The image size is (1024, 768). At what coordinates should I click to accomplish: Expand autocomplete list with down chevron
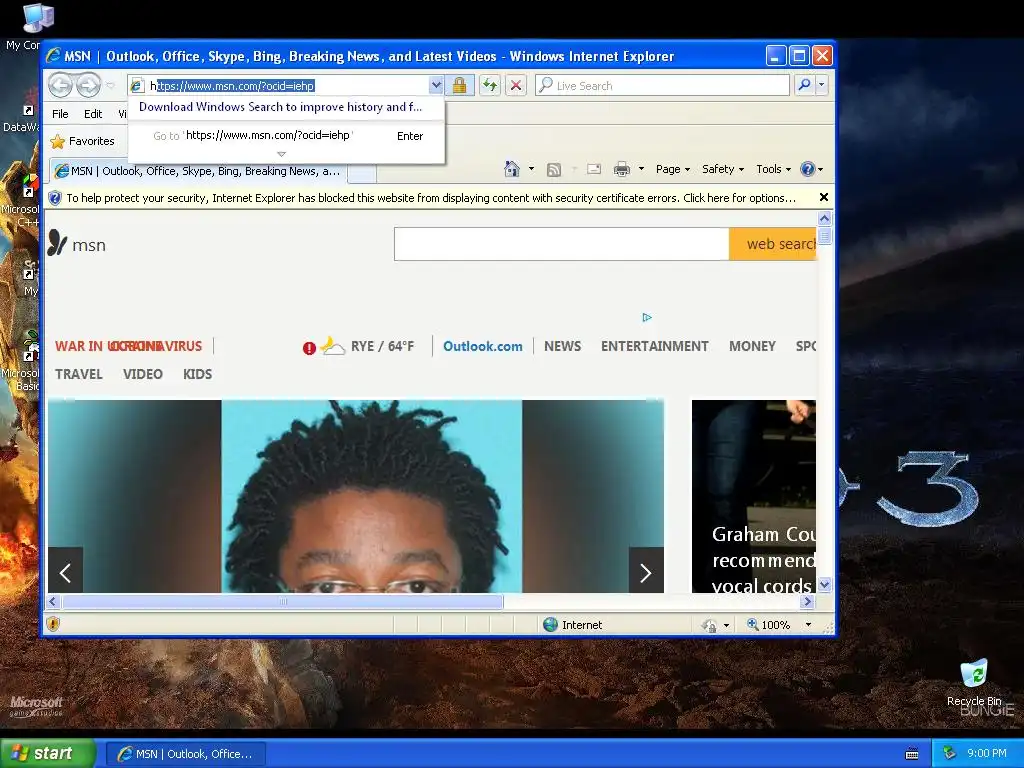pos(281,154)
